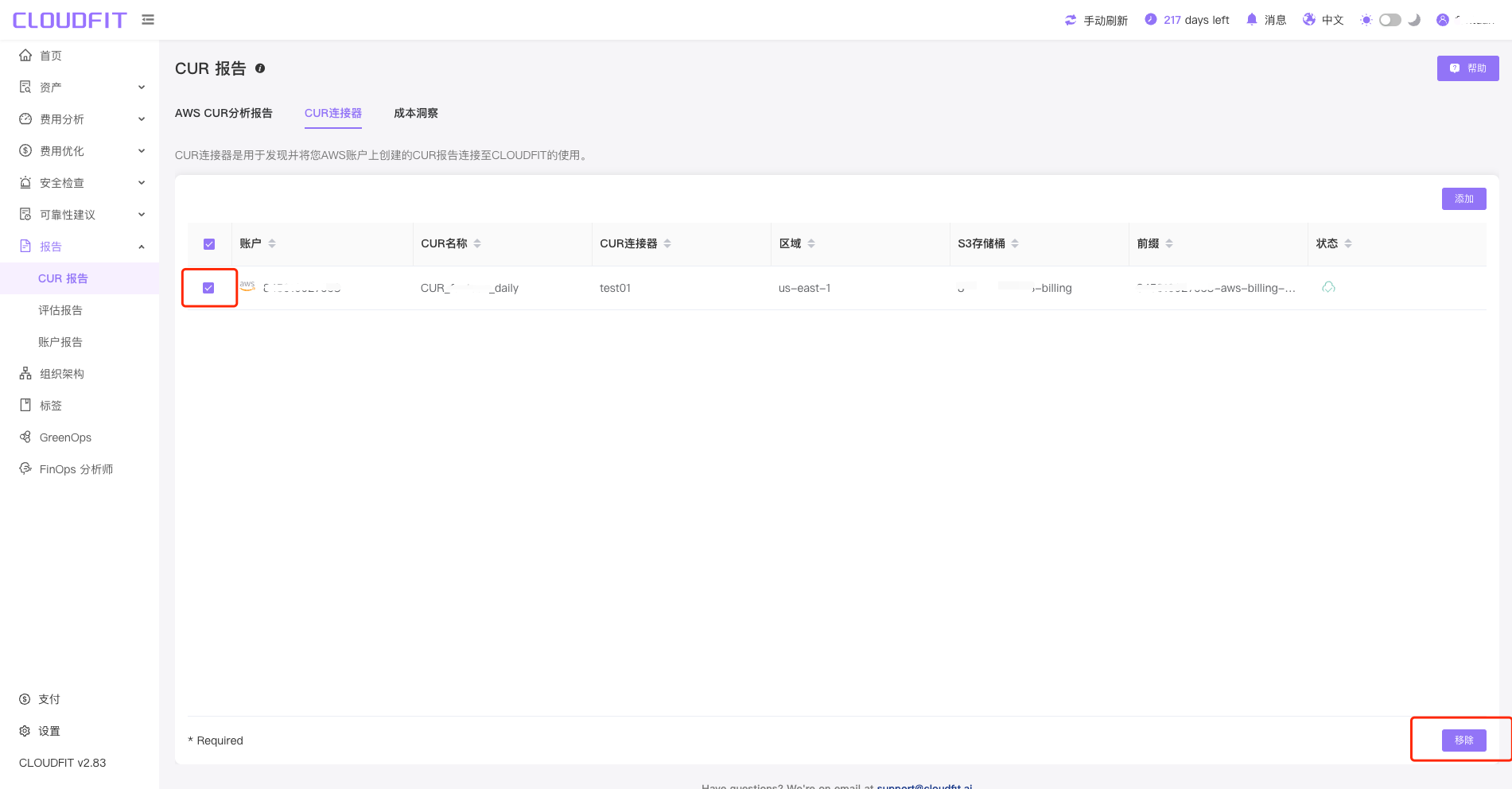
Task: Sort by the CUR连接器 column arrows
Action: (667, 243)
